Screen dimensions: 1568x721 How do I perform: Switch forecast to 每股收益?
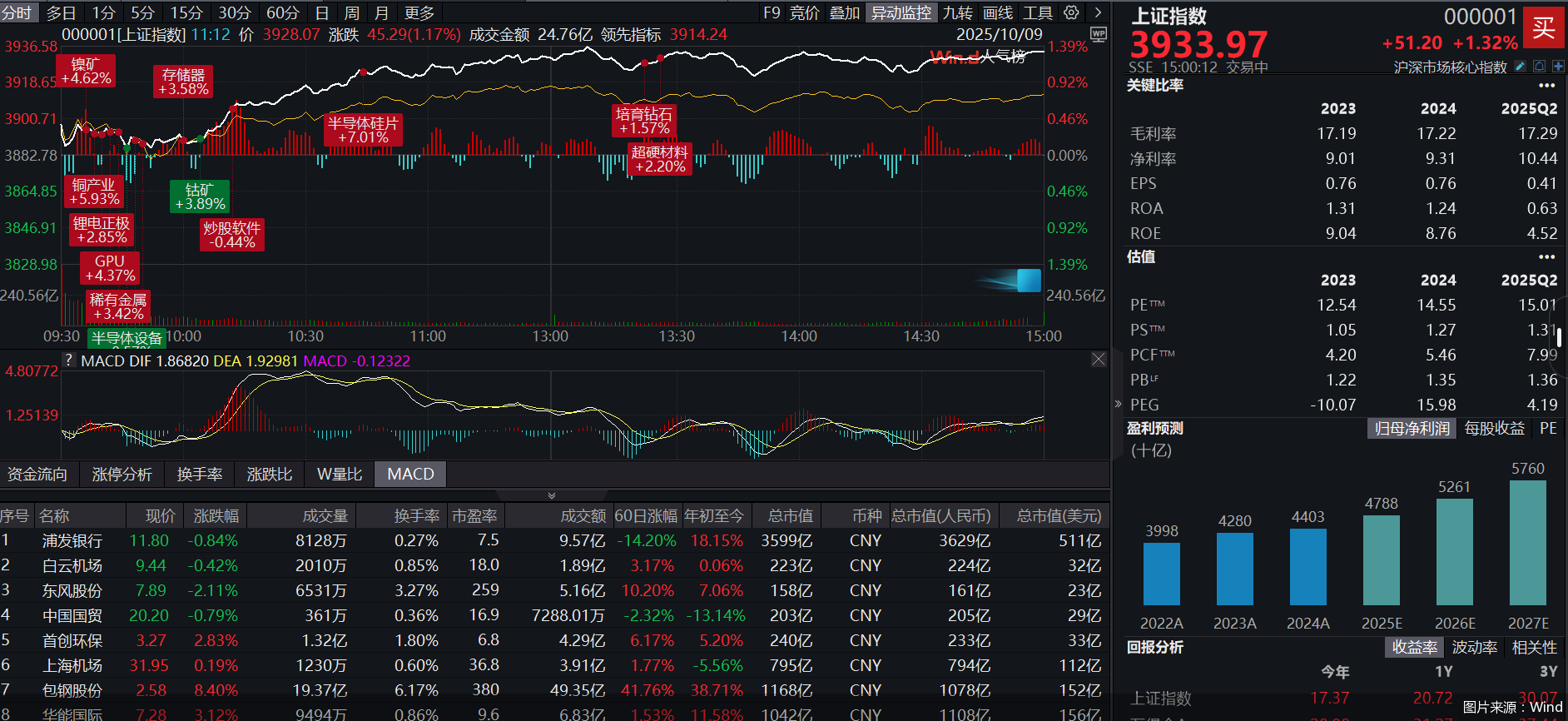click(1494, 429)
